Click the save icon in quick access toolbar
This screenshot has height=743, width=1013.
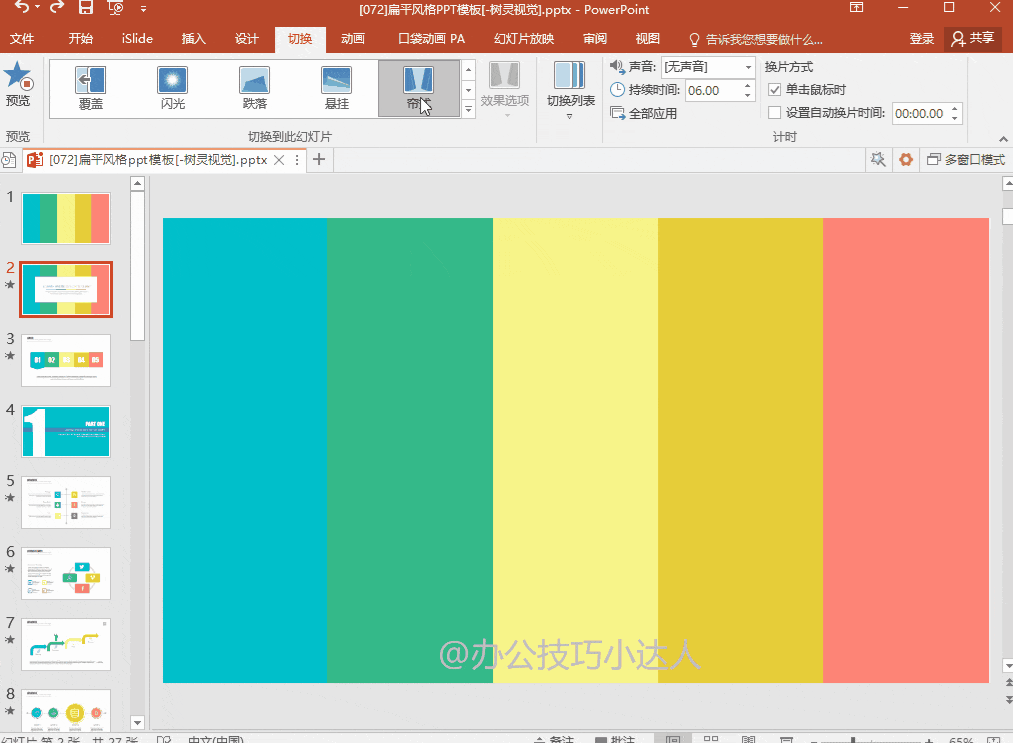pyautogui.click(x=86, y=9)
